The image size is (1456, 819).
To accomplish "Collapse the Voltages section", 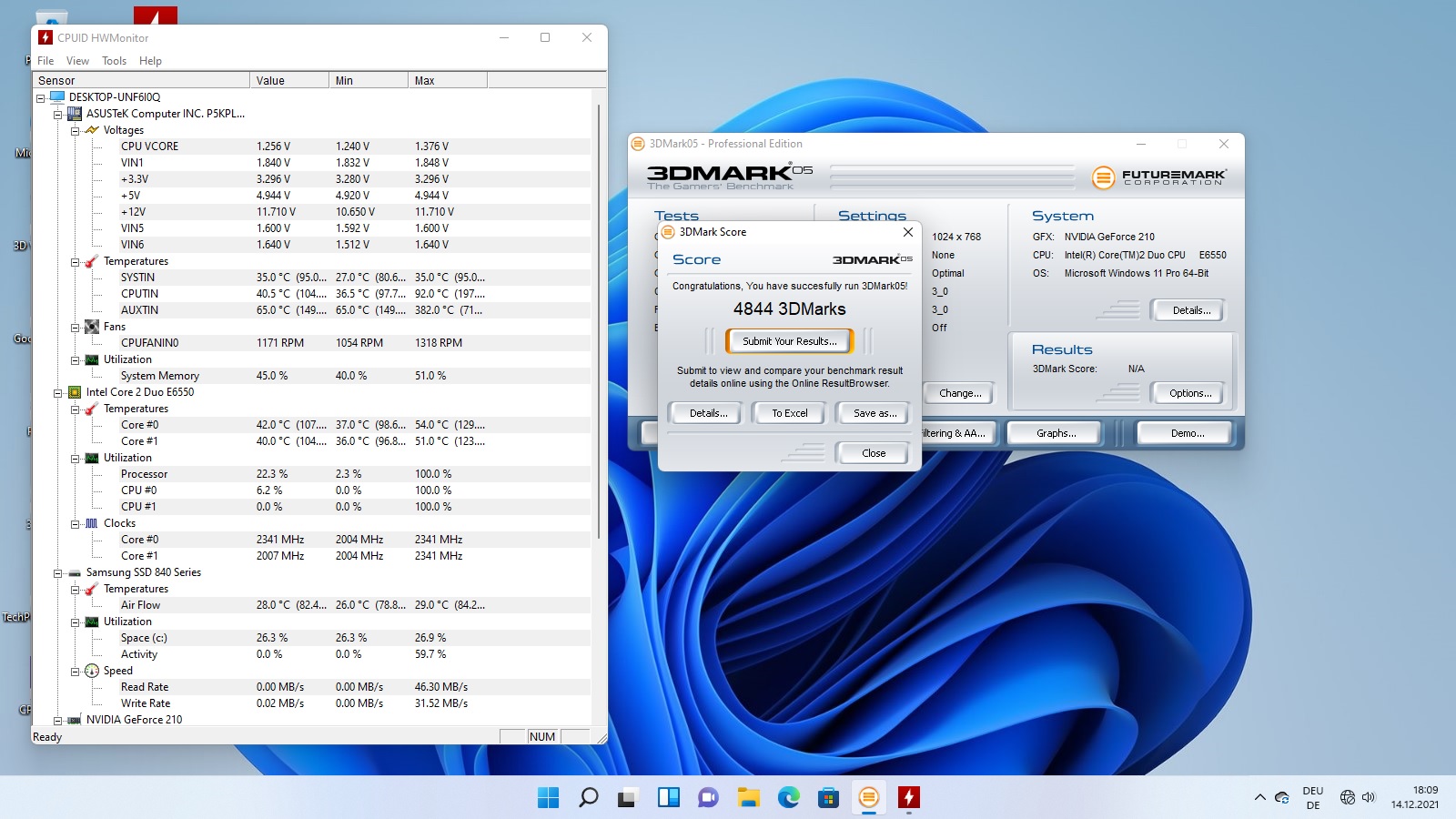I will click(75, 131).
